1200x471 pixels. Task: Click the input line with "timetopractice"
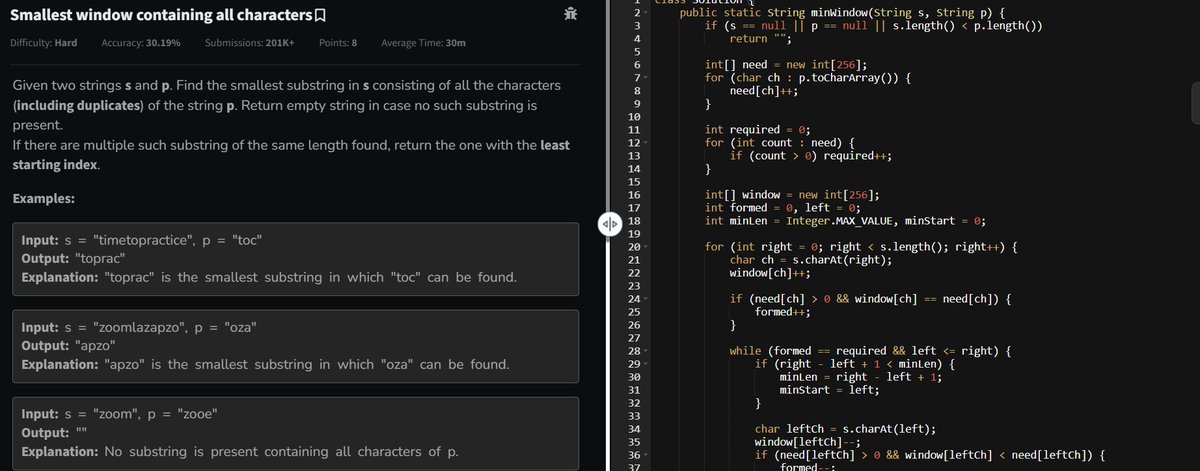pos(142,240)
